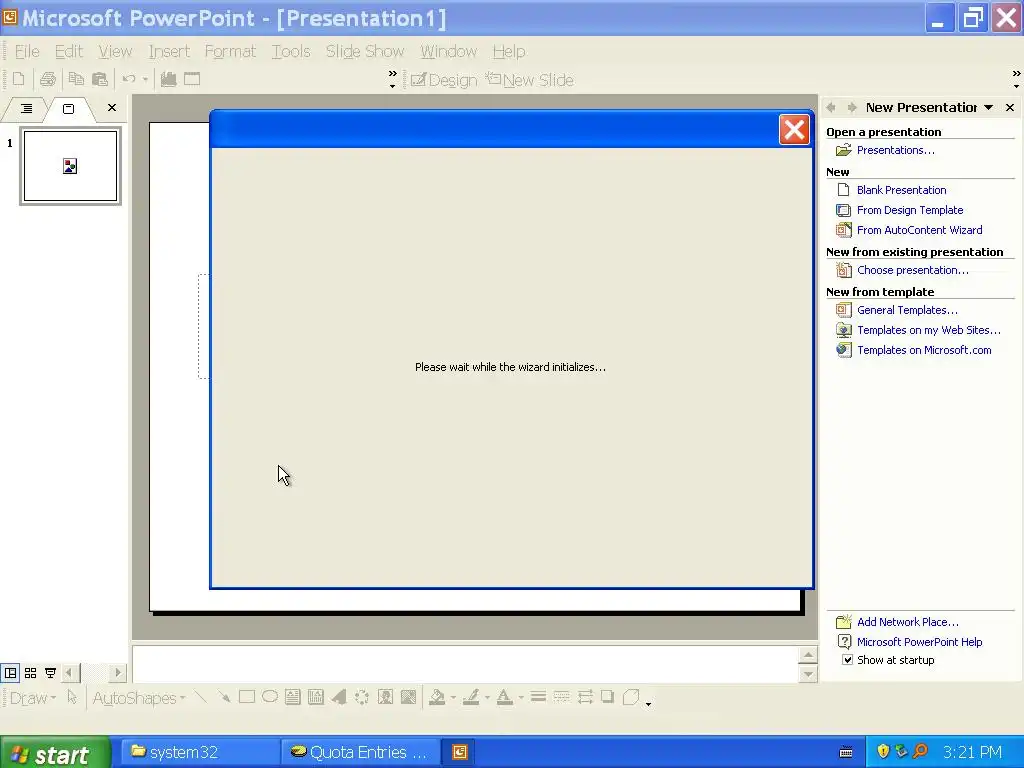This screenshot has height=768, width=1024.
Task: Select the Line drawing tool
Action: 200,697
